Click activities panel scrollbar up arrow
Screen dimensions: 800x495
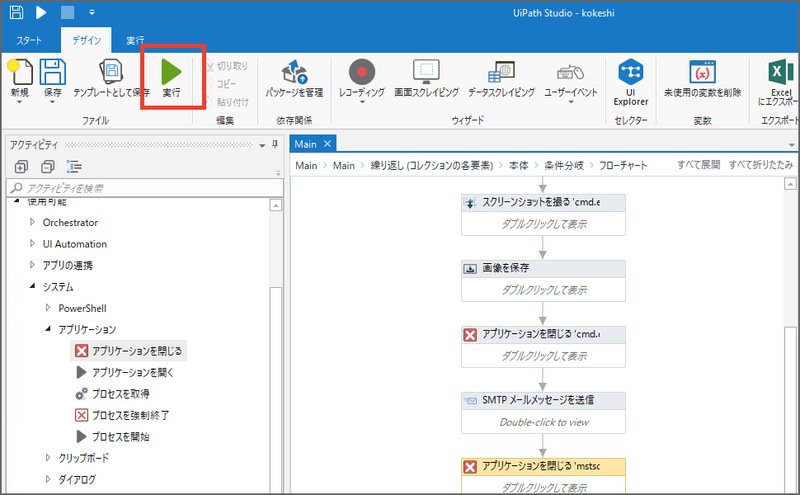[x=276, y=206]
